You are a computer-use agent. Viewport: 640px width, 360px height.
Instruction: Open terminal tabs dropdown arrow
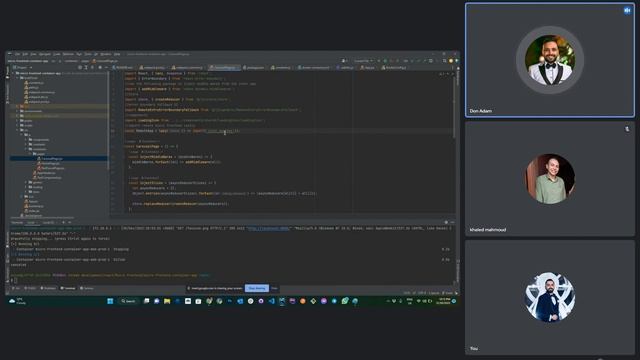pos(70,222)
